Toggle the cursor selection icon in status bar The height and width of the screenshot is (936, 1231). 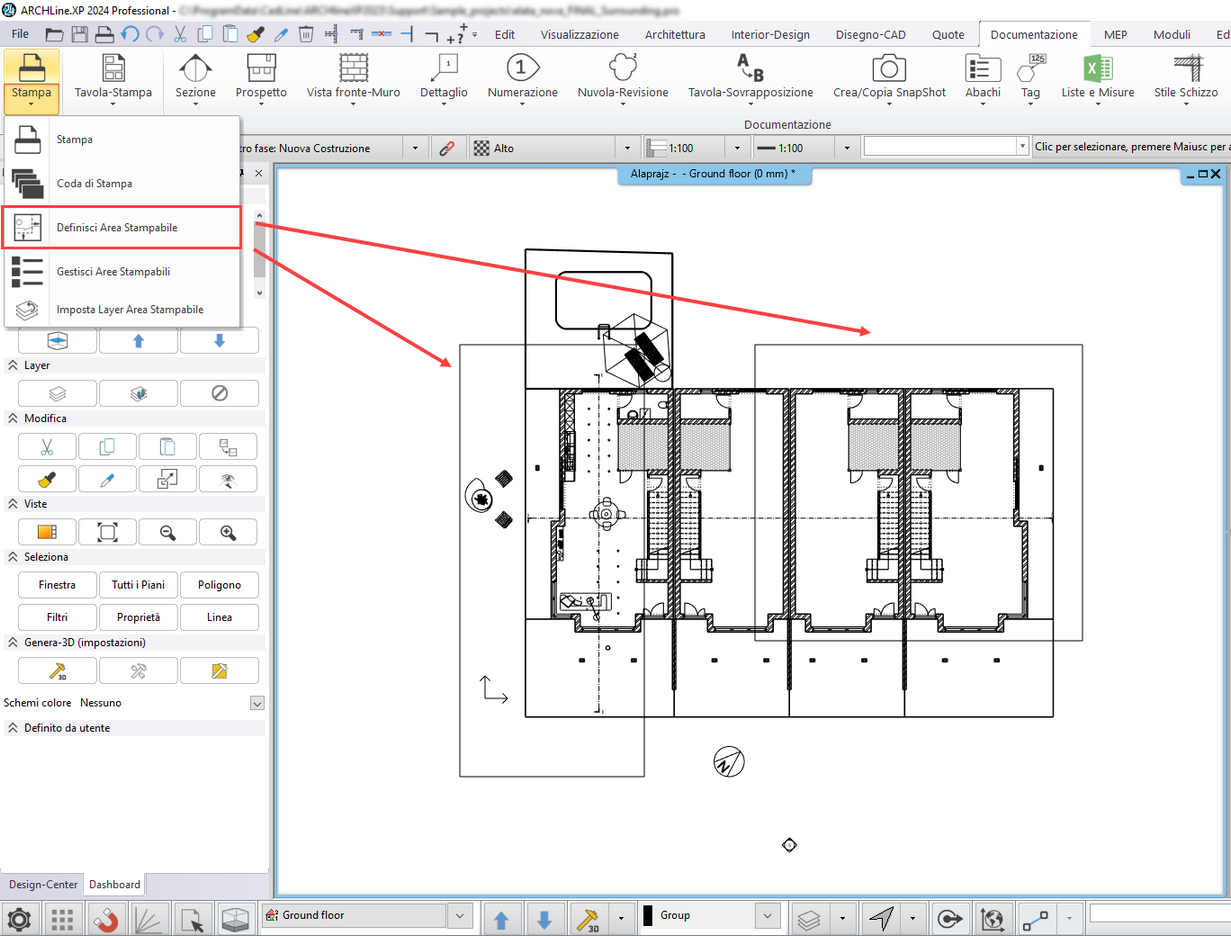pos(191,918)
